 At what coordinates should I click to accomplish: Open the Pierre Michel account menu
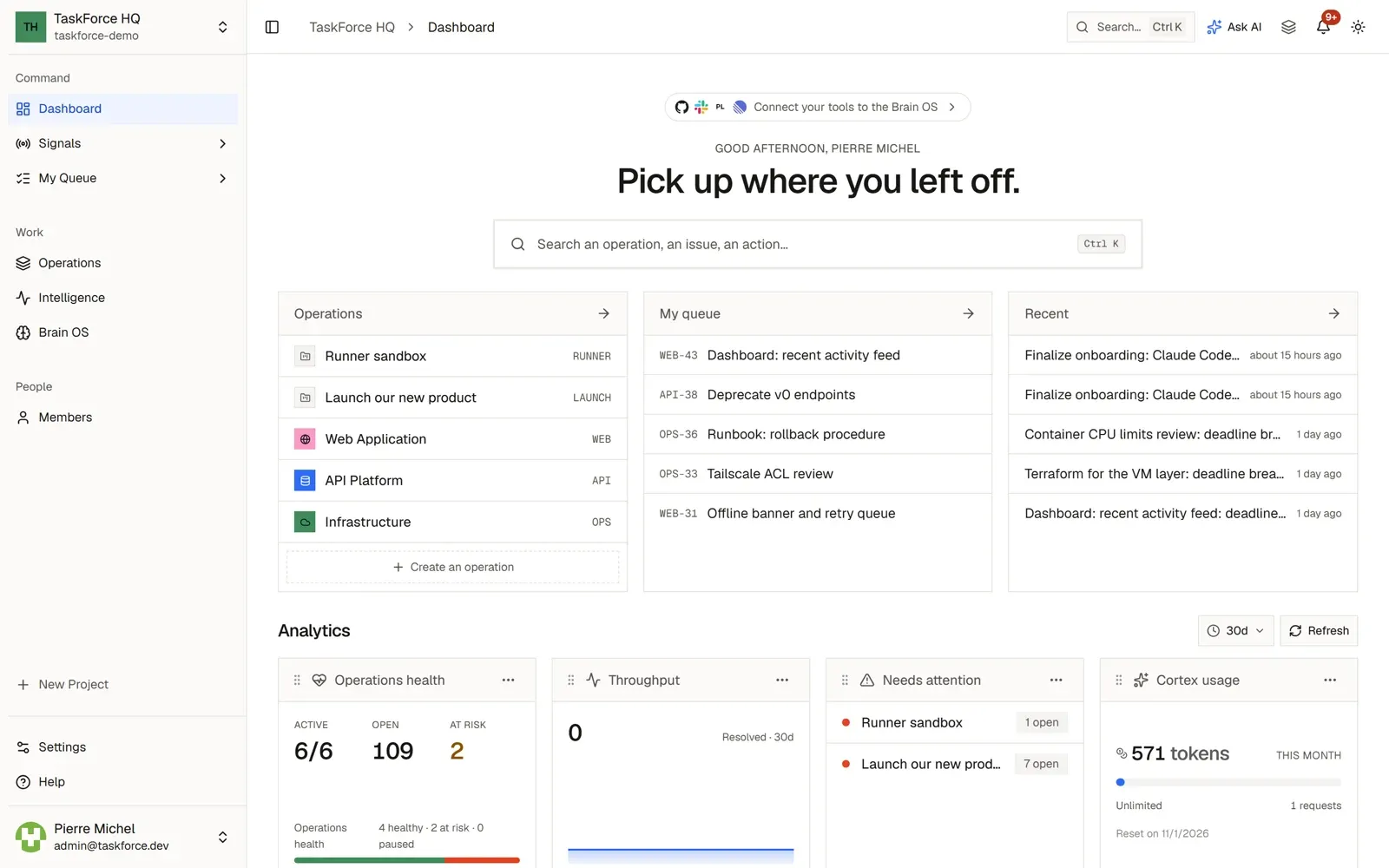[123, 837]
